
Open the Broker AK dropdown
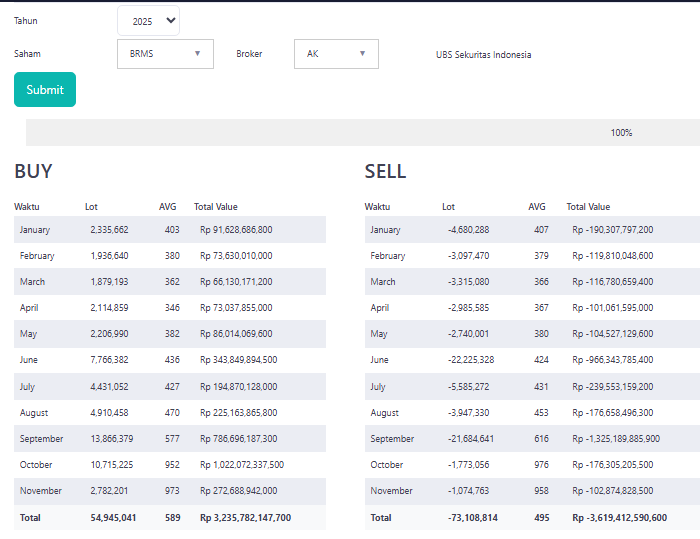pyautogui.click(x=336, y=54)
